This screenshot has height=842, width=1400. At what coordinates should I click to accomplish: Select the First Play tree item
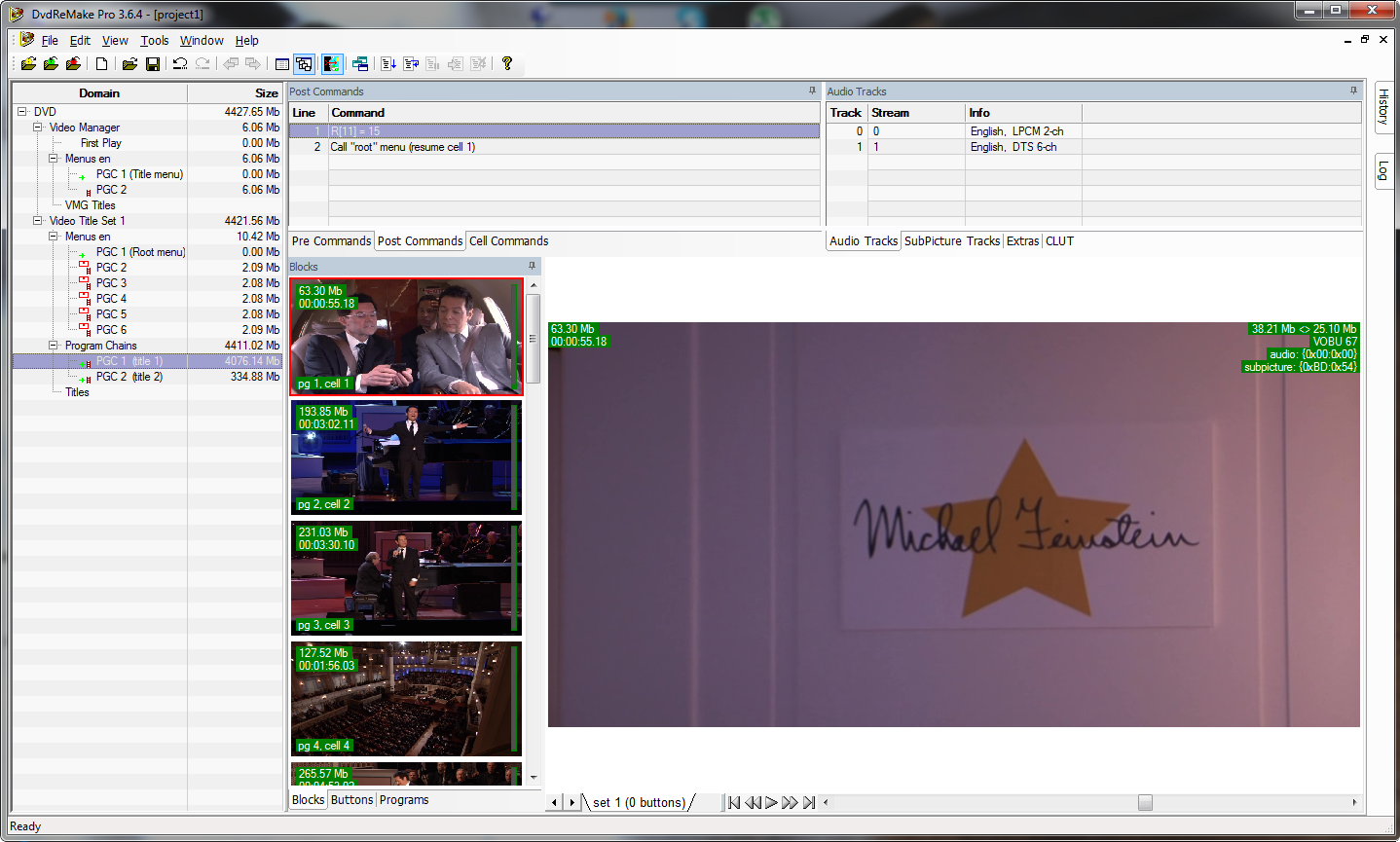(101, 143)
